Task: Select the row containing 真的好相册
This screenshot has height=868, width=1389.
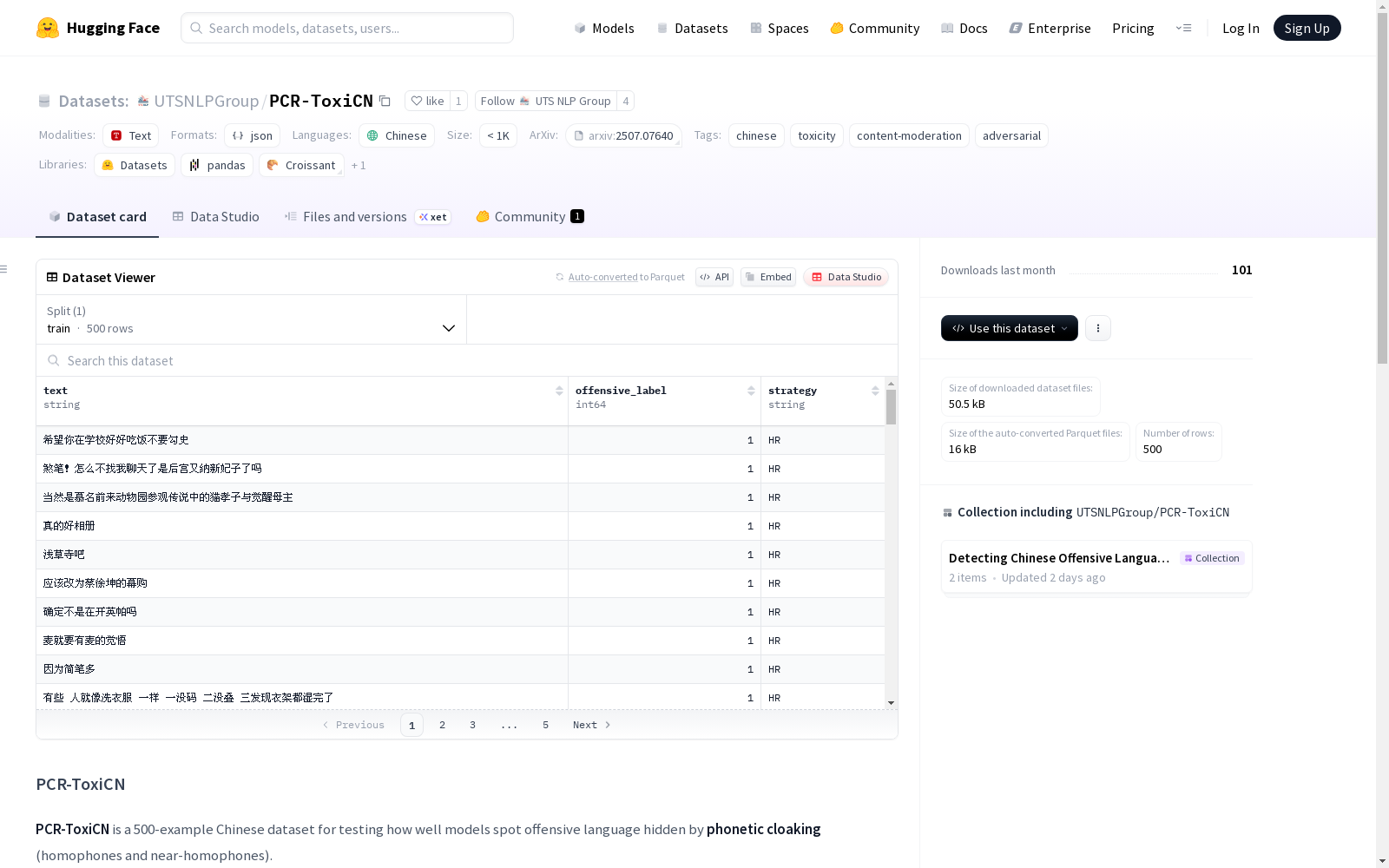Action: point(460,526)
